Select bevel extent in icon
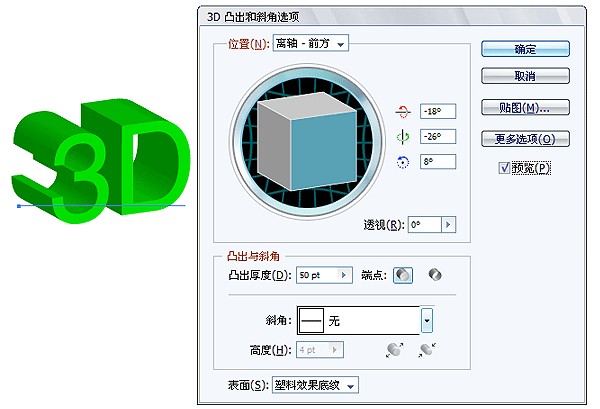 [x=428, y=349]
